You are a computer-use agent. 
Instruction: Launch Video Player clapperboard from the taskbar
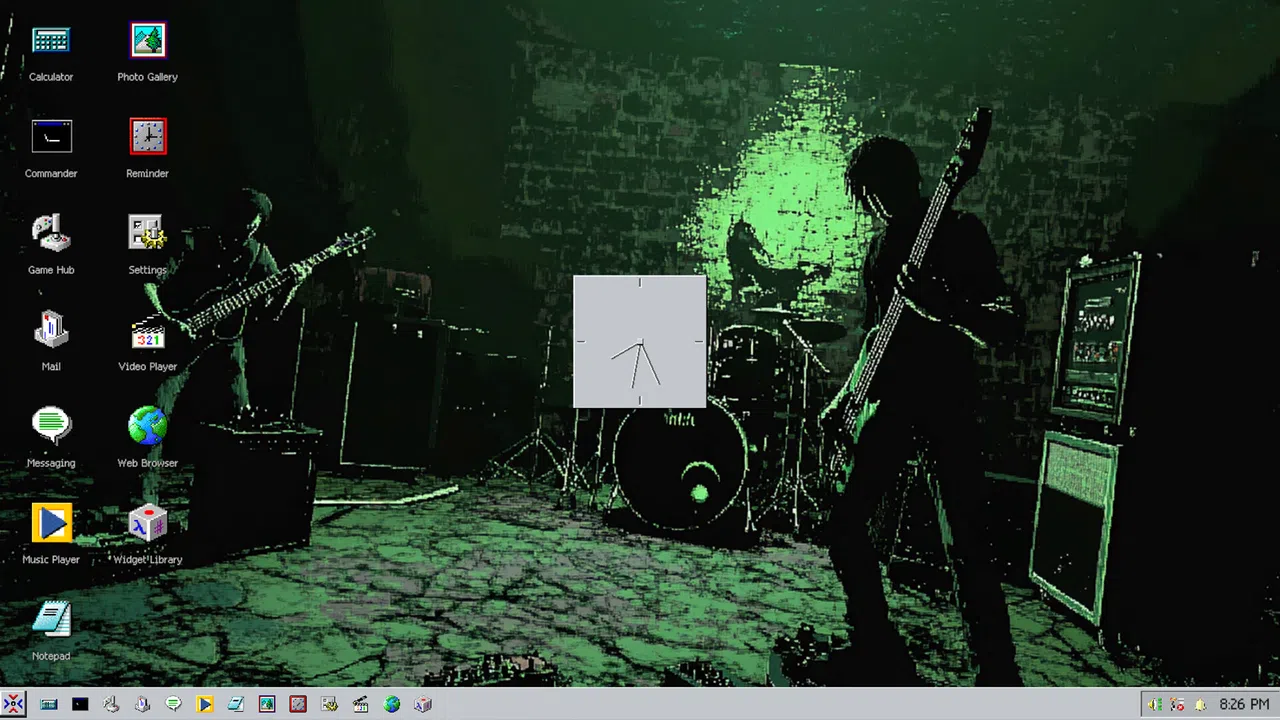360,704
